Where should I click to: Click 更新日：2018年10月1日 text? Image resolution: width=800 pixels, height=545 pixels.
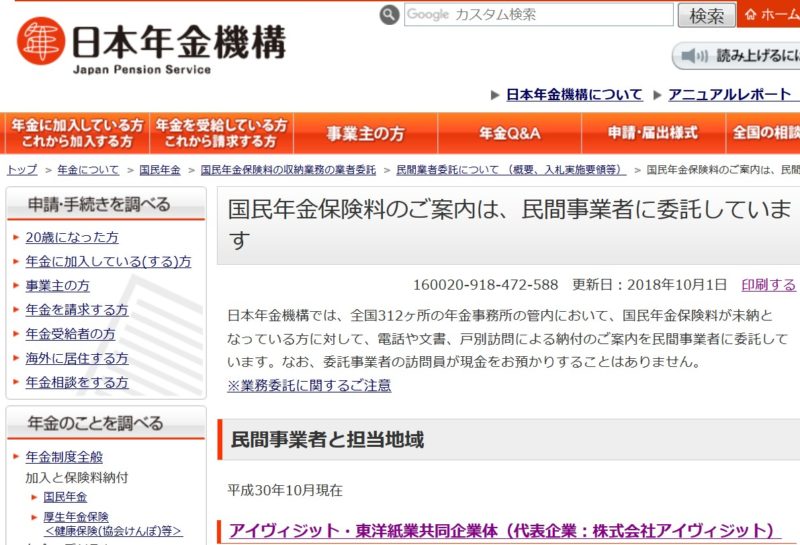[x=649, y=285]
